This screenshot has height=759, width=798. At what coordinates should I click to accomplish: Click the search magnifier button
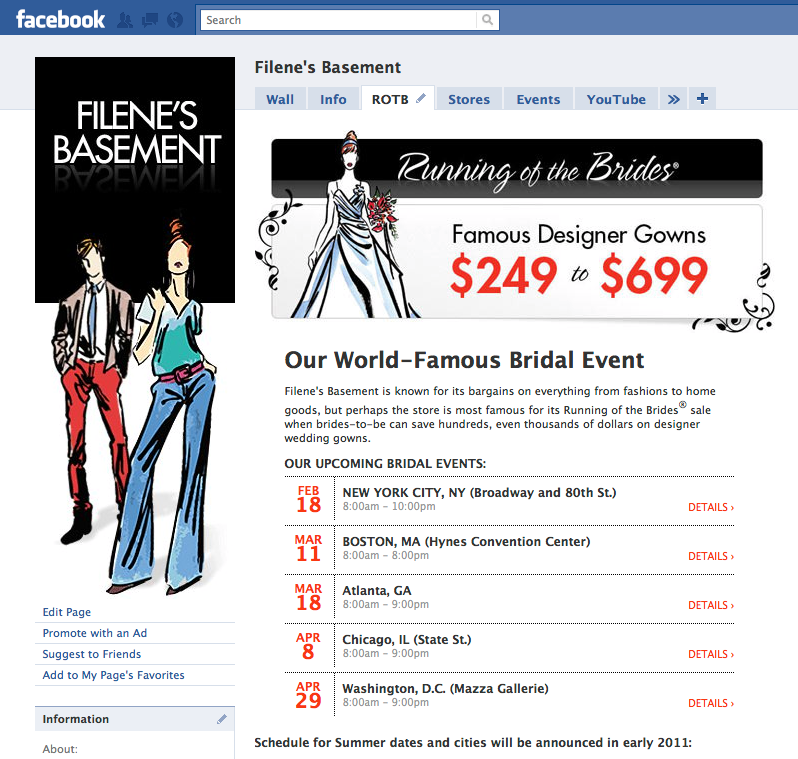coord(488,20)
